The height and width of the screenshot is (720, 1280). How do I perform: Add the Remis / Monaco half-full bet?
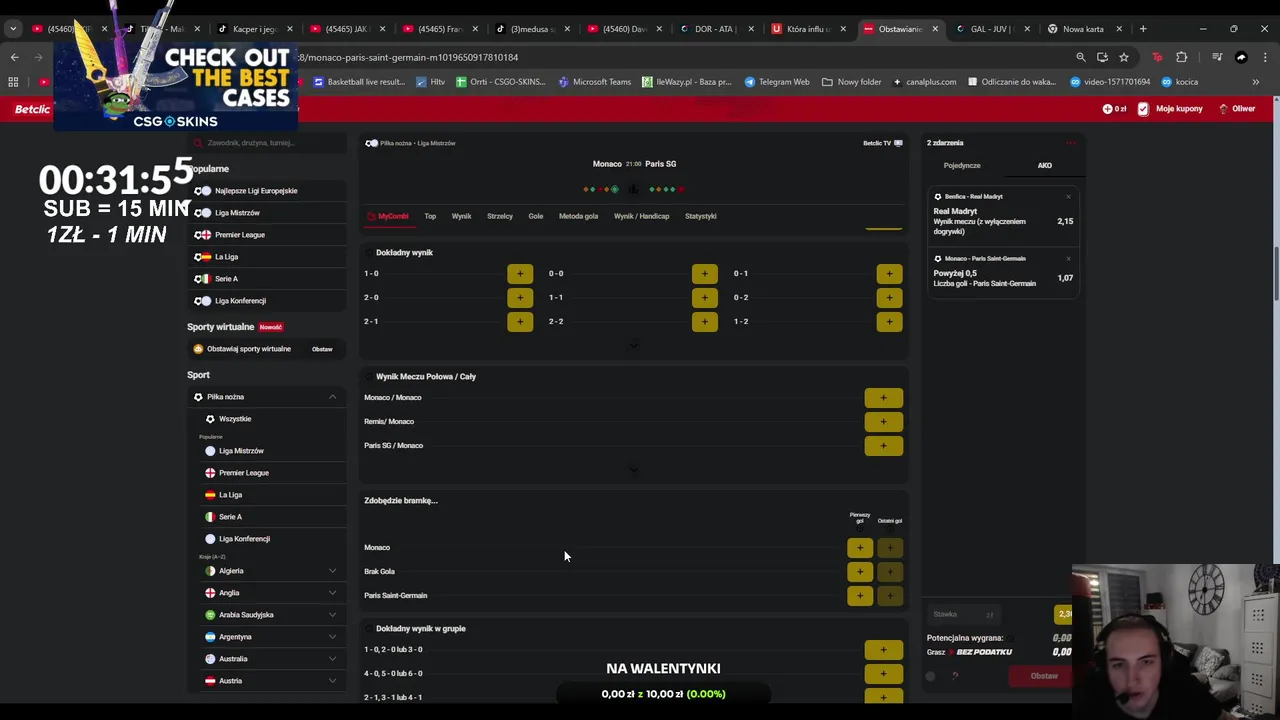click(x=883, y=421)
